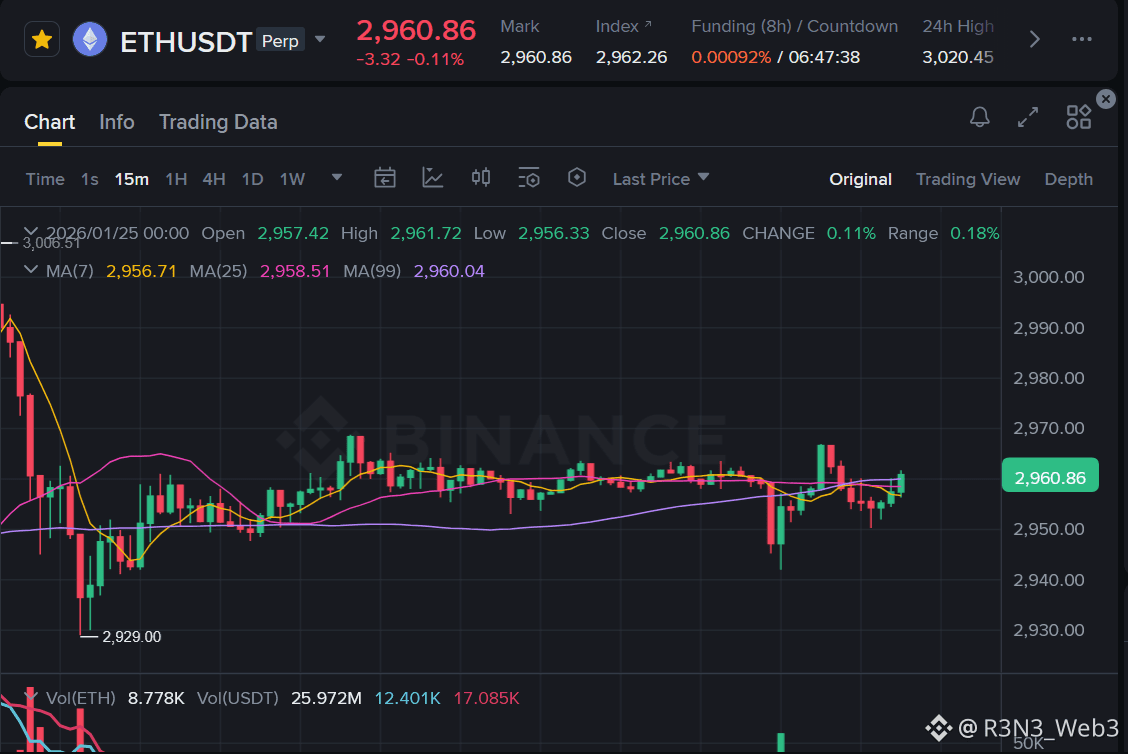Open the calendar date-range picker

point(385,177)
